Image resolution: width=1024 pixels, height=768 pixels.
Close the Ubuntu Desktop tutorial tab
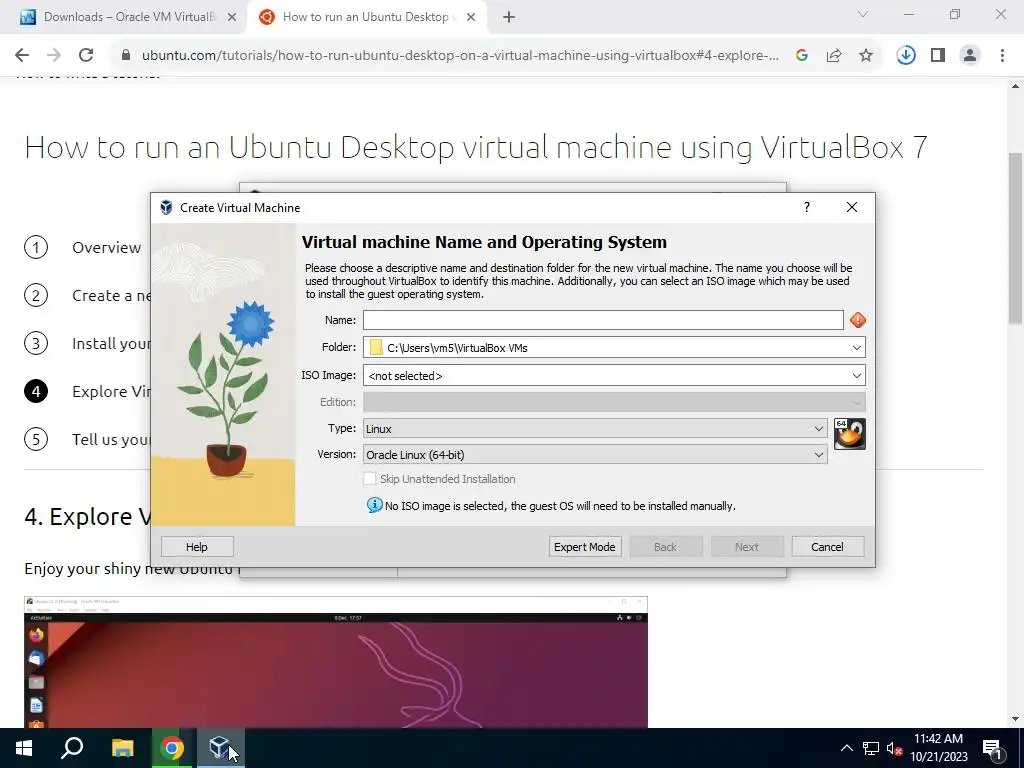pos(471,18)
